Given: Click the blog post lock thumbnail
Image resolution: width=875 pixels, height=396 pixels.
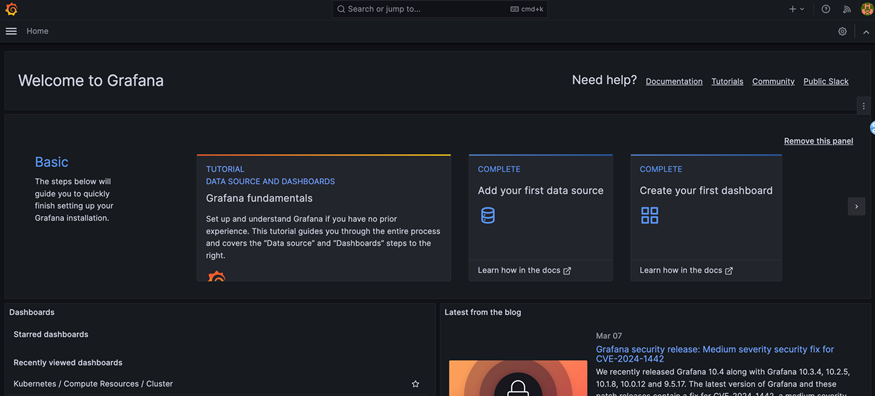Looking at the screenshot, I should (518, 378).
